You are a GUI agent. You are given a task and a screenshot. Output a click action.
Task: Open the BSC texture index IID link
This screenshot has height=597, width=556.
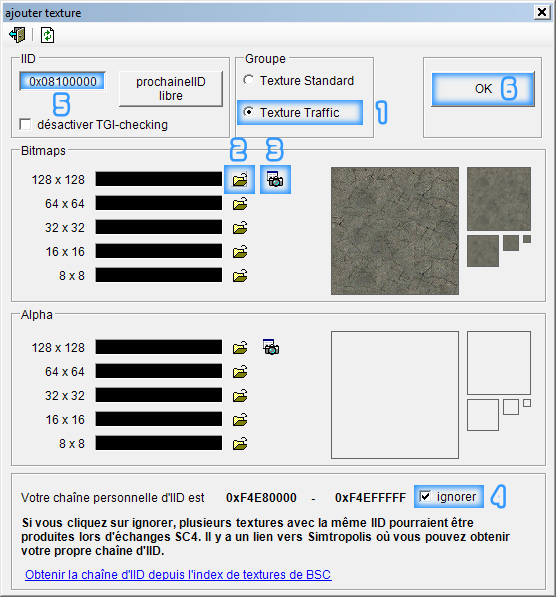178,575
